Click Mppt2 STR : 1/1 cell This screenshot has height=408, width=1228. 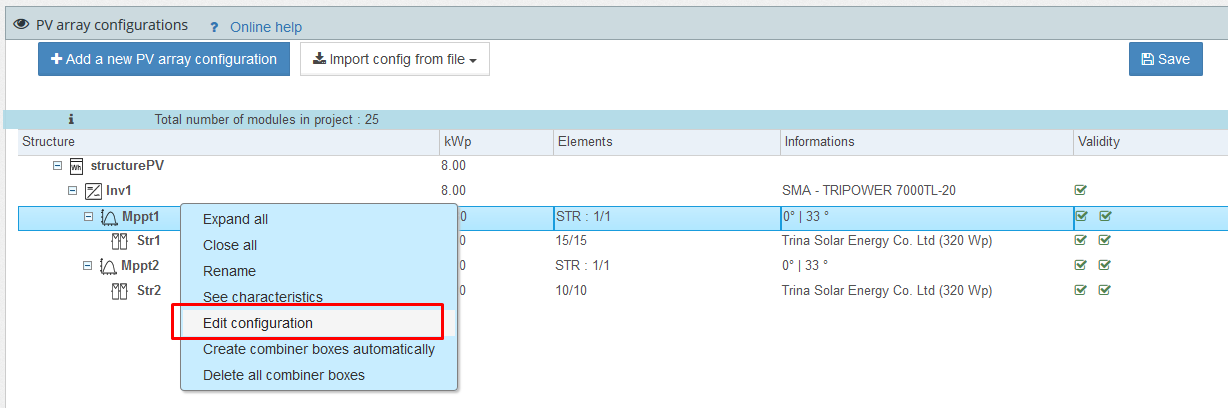(582, 265)
